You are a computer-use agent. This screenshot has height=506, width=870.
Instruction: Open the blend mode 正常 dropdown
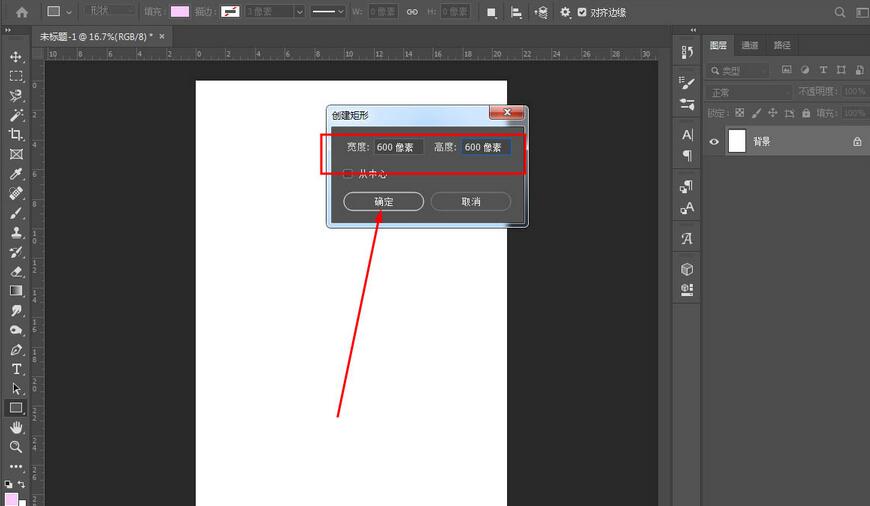tap(748, 92)
